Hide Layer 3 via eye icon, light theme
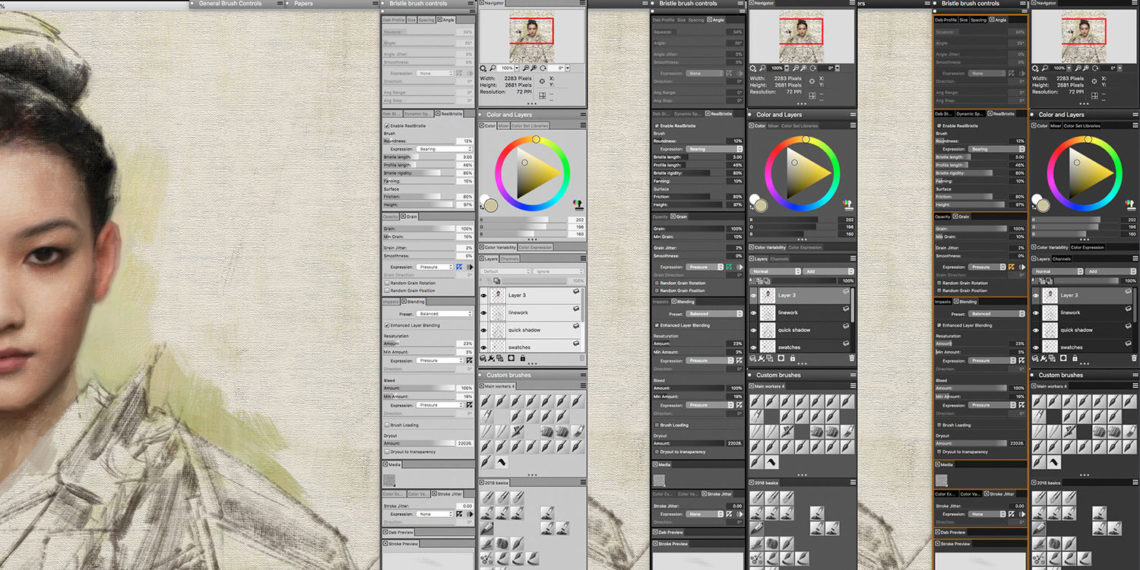This screenshot has width=1140, height=570. [483, 295]
